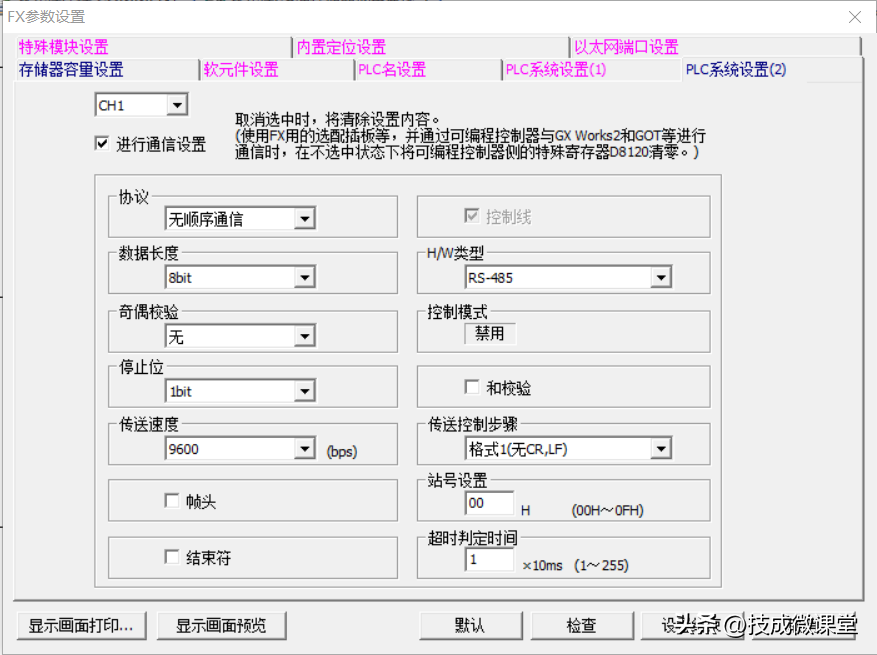The height and width of the screenshot is (655, 877).
Task: Toggle the 和校验 checkbox
Action: tap(472, 387)
